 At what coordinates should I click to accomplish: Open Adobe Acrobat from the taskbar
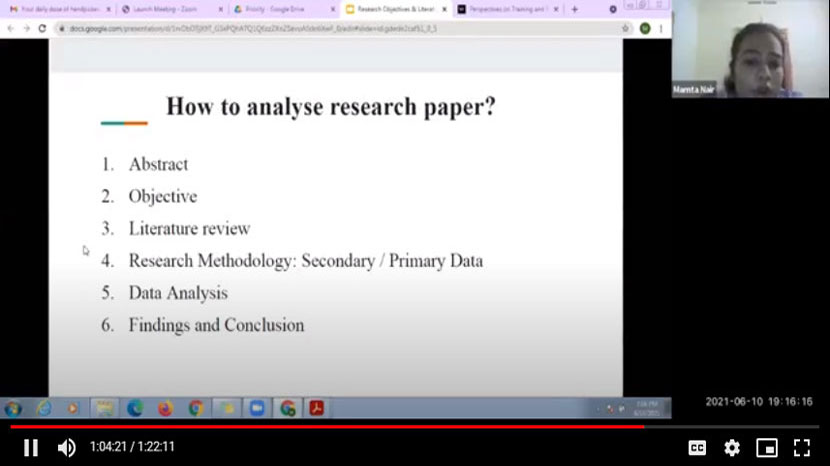[x=317, y=408]
